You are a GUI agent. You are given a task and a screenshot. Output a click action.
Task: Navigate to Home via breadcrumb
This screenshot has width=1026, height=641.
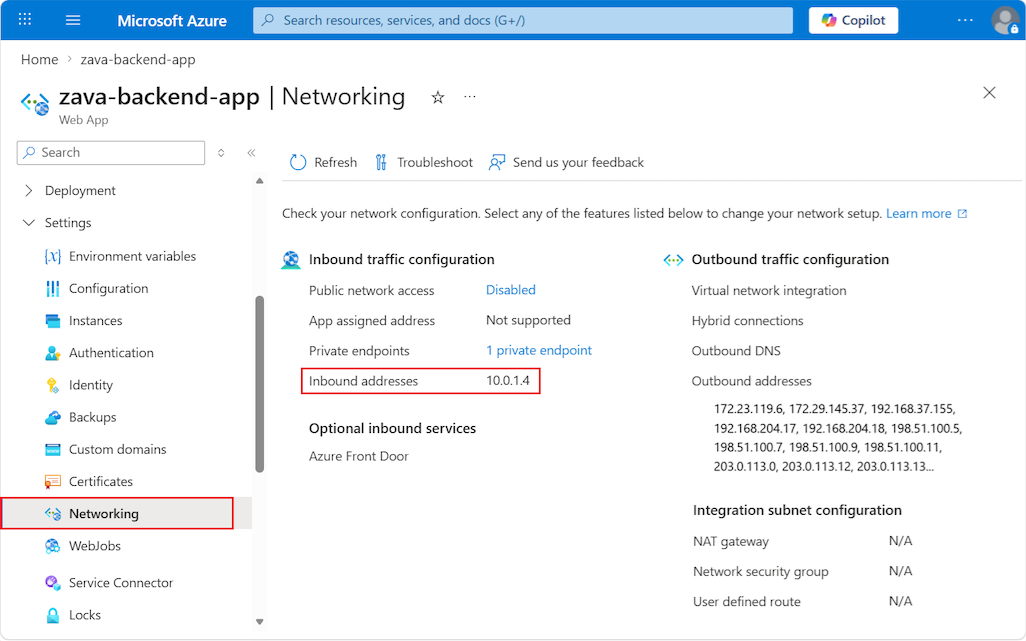(x=39, y=59)
